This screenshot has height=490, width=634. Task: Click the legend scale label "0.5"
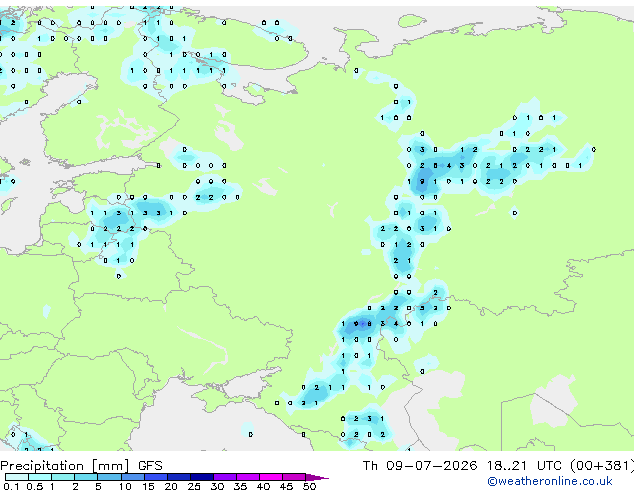(x=35, y=486)
